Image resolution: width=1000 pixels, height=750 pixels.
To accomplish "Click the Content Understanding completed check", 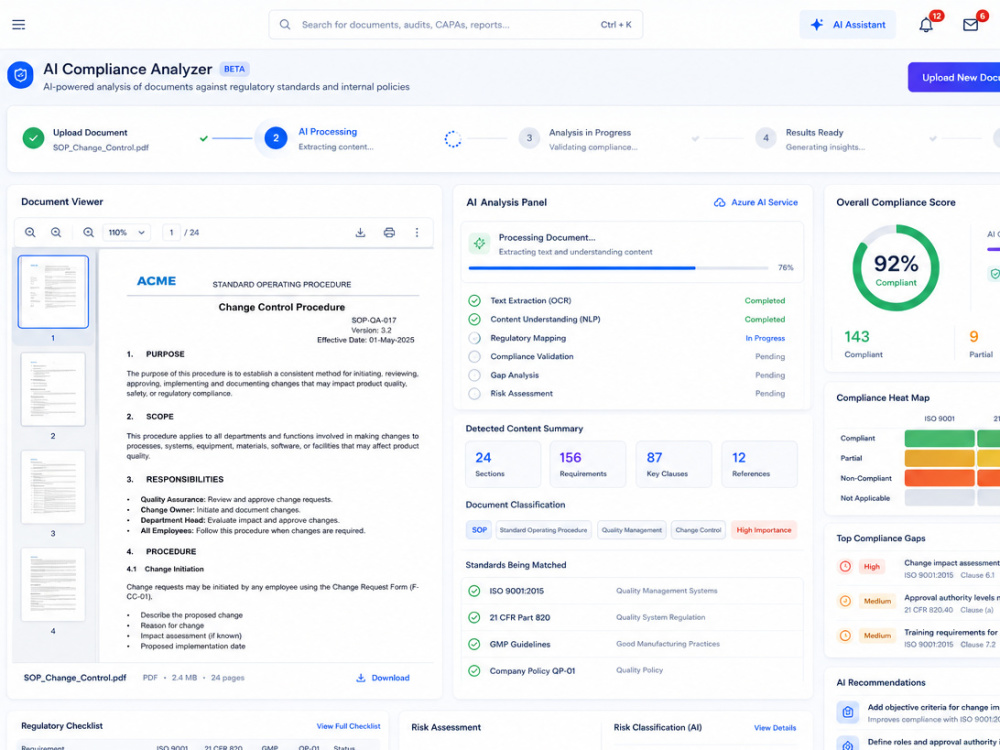I will [474, 319].
